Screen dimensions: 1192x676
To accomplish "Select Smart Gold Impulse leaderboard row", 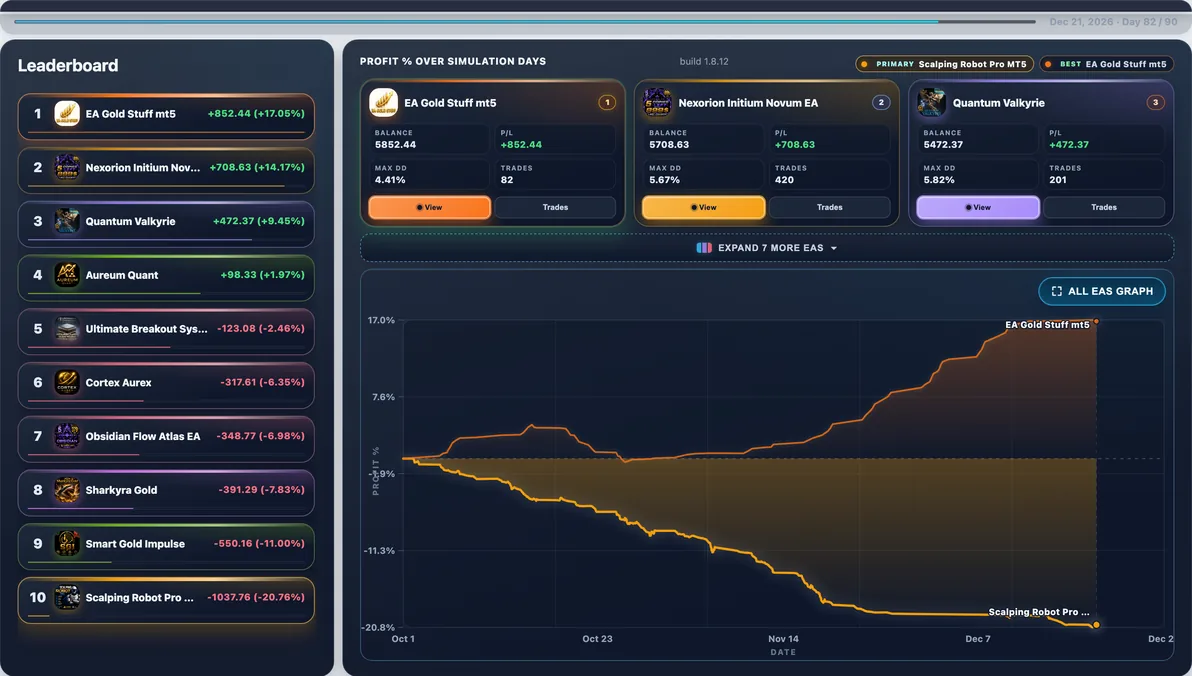I will 166,546.
